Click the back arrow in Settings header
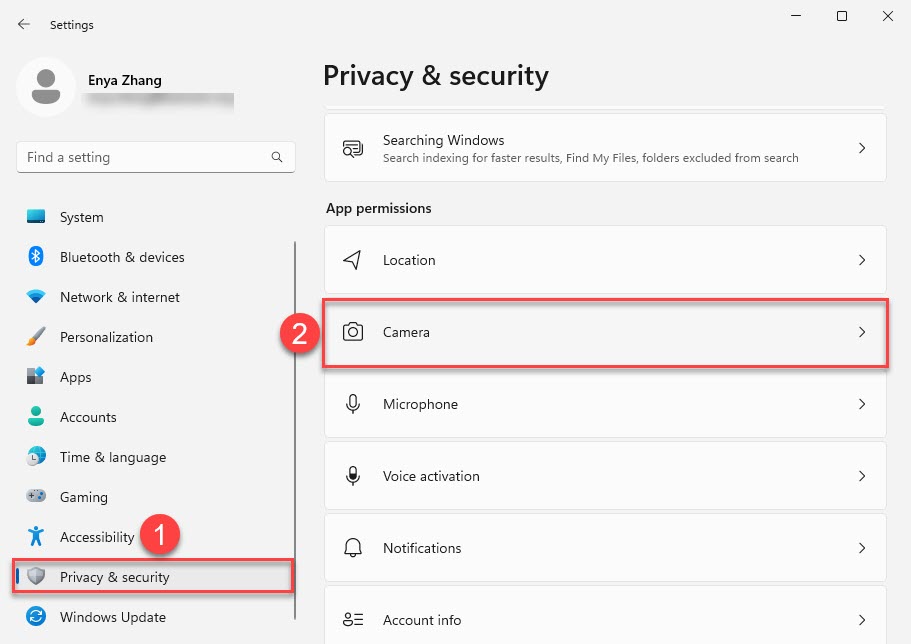911x644 pixels. click(24, 24)
